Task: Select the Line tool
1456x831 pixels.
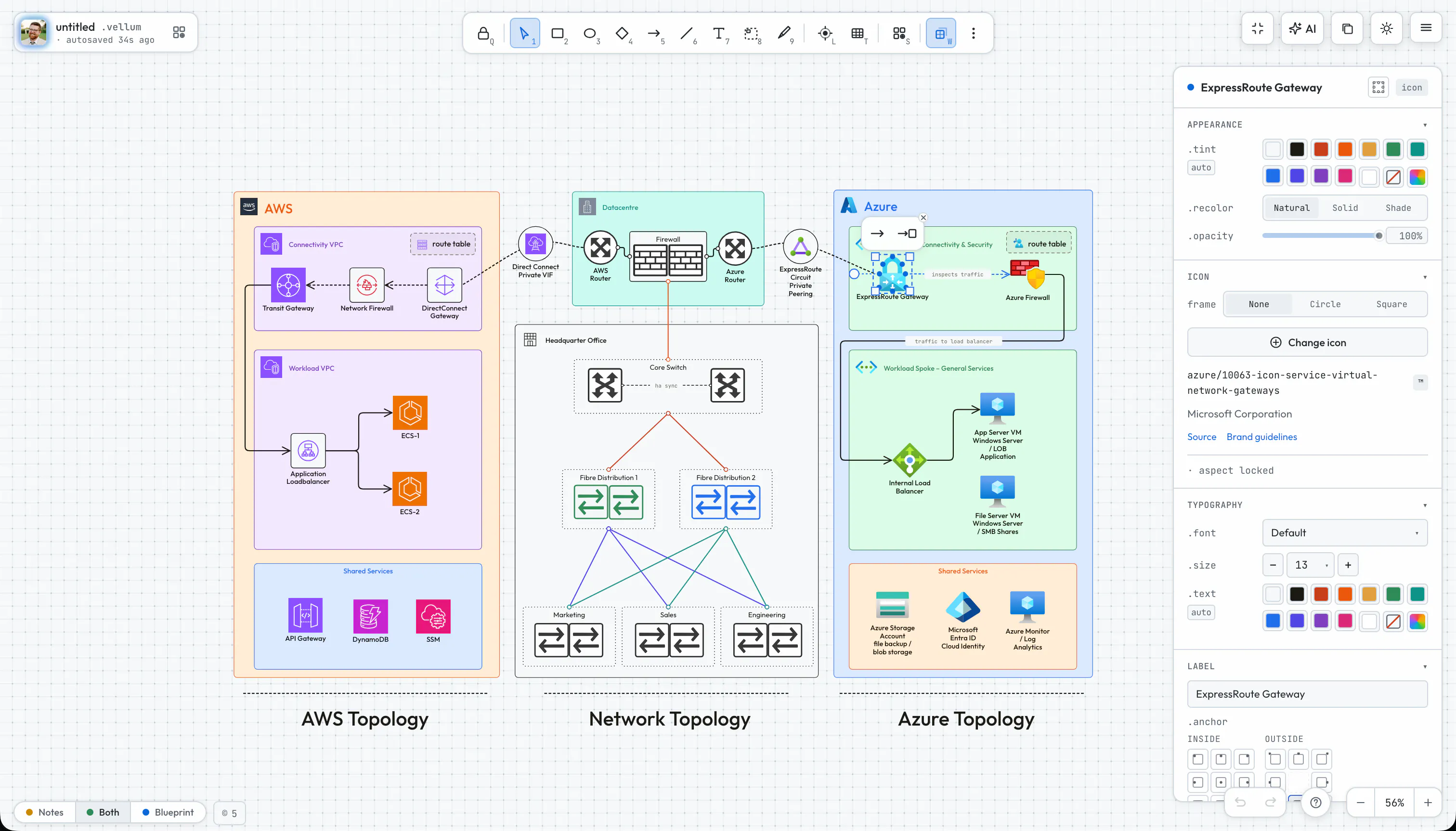Action: point(687,33)
